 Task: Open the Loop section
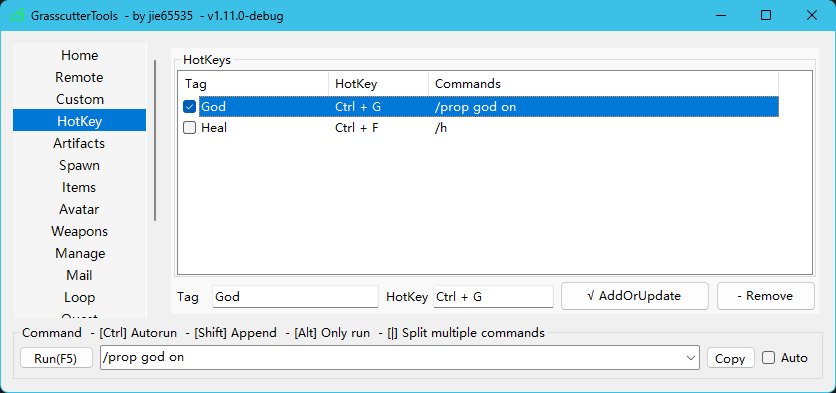79,297
